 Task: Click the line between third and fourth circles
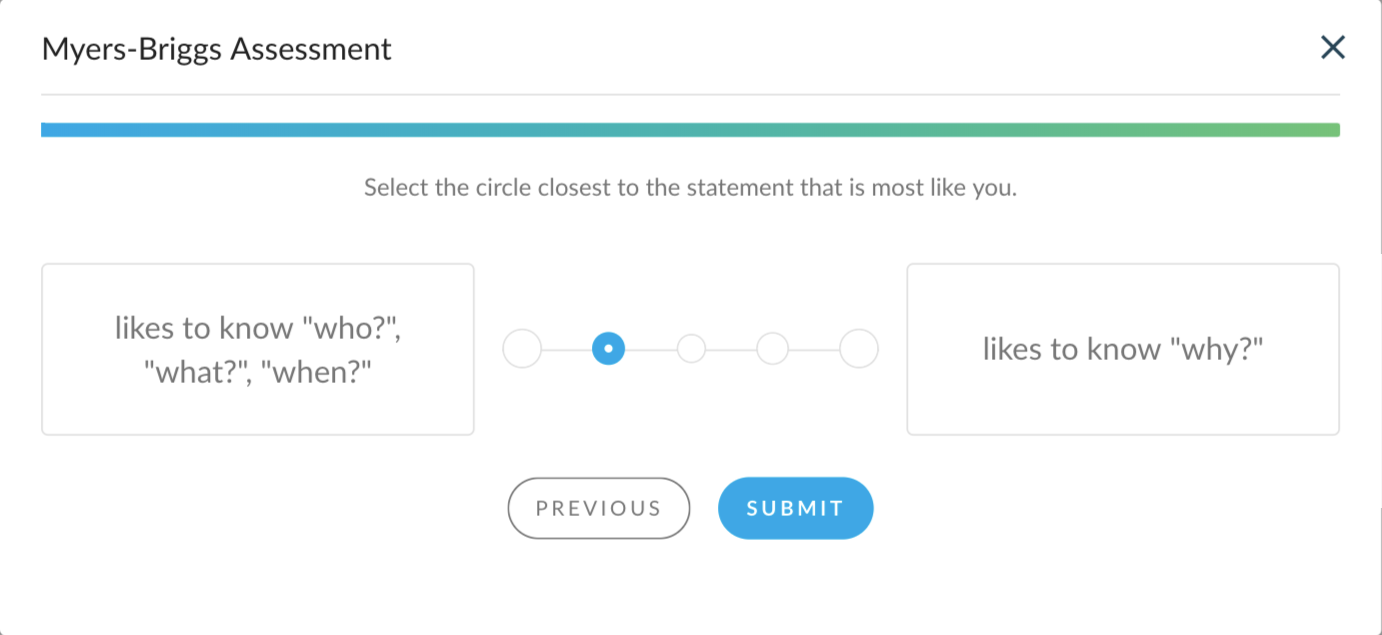click(731, 350)
